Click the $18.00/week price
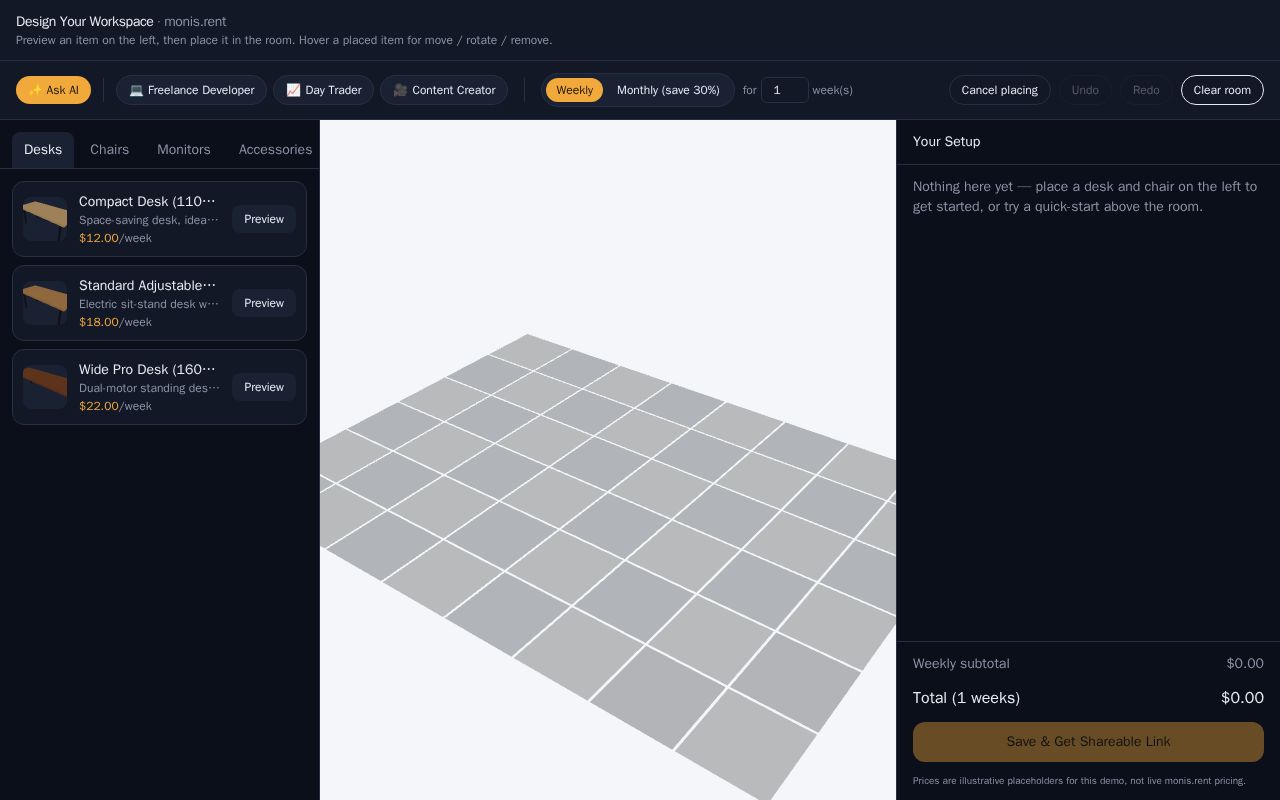This screenshot has width=1280, height=800. tap(115, 322)
